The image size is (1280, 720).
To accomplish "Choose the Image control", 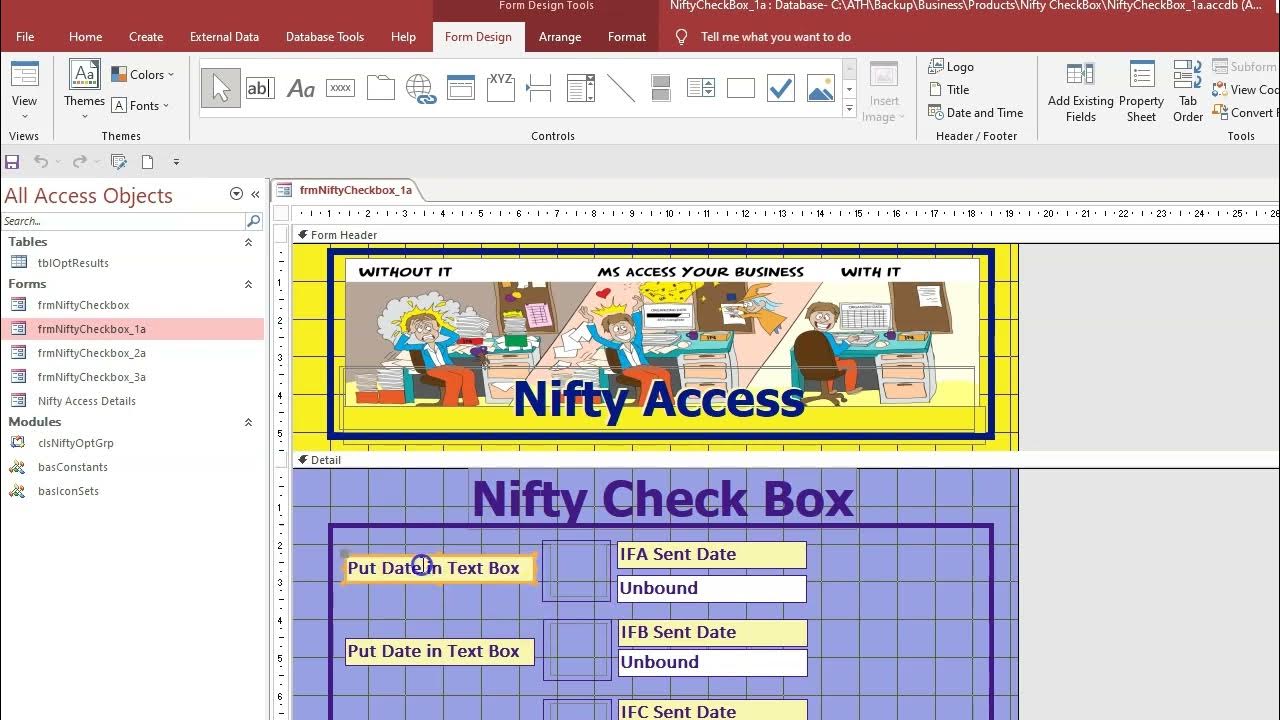I will click(820, 88).
